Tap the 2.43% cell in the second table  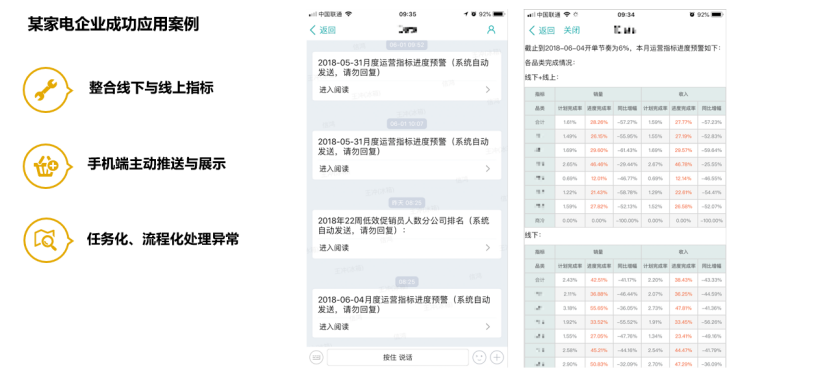570,280
